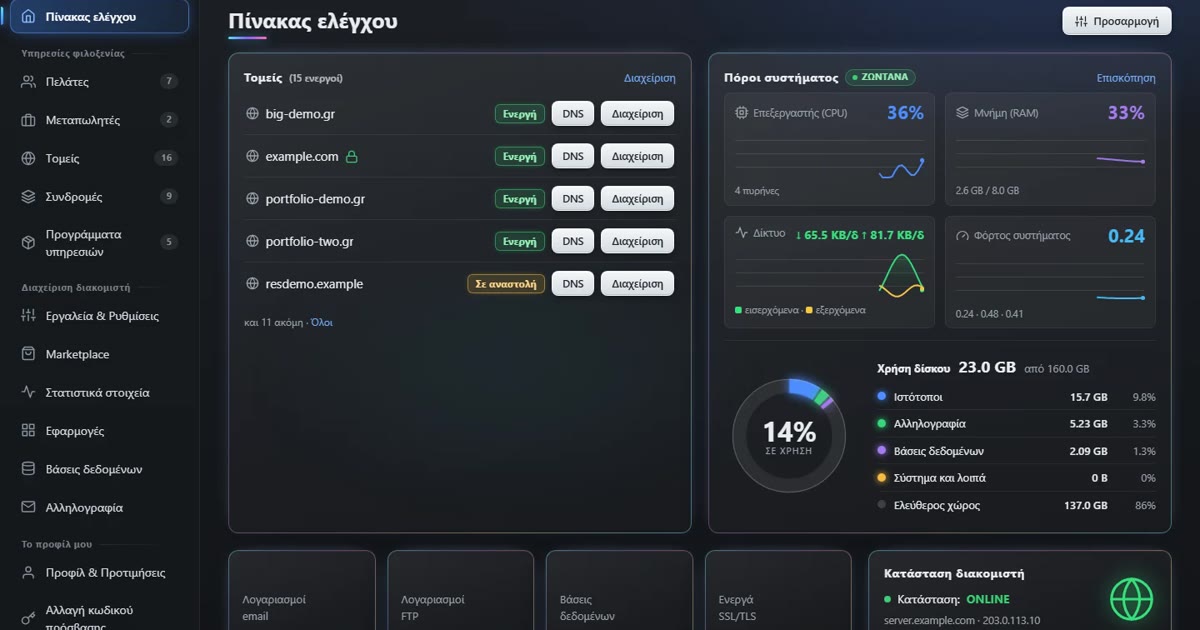This screenshot has width=1200, height=630.
Task: Click the 0.24 system load value
Action: [1126, 236]
